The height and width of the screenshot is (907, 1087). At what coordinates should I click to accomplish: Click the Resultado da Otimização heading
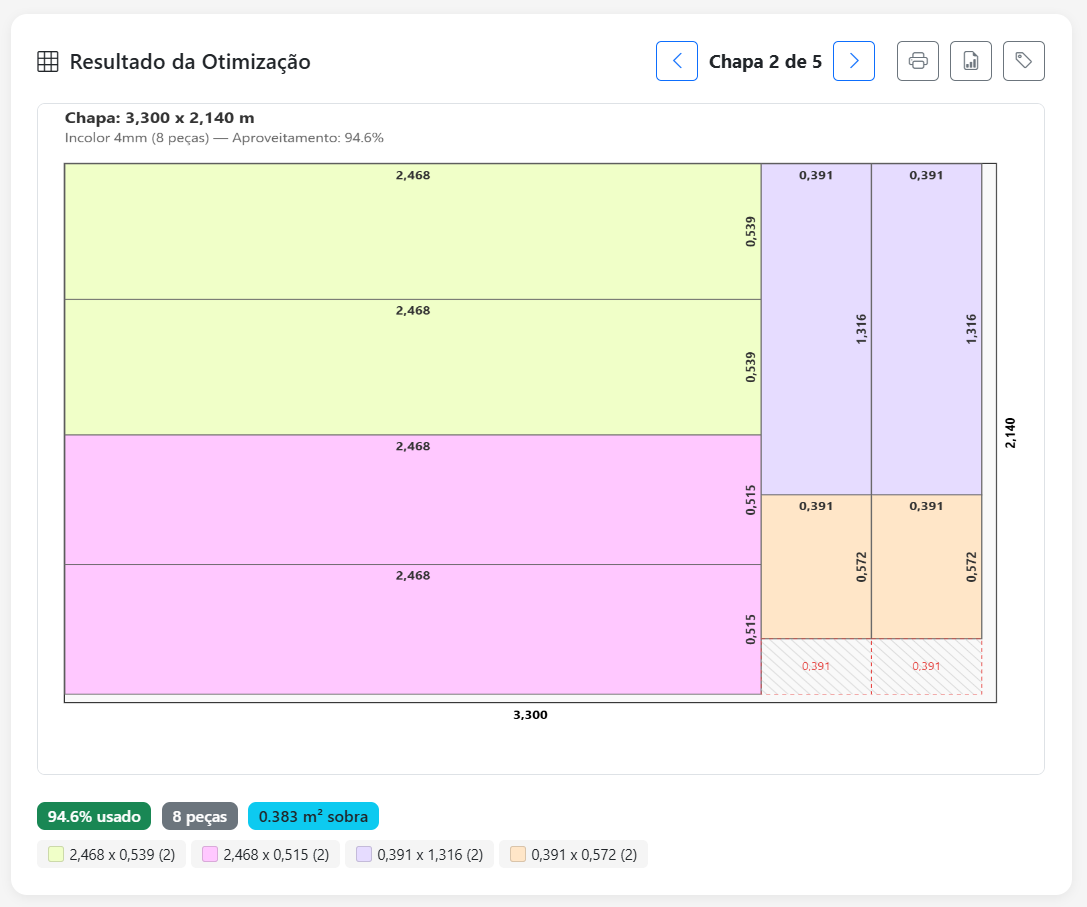(x=190, y=62)
